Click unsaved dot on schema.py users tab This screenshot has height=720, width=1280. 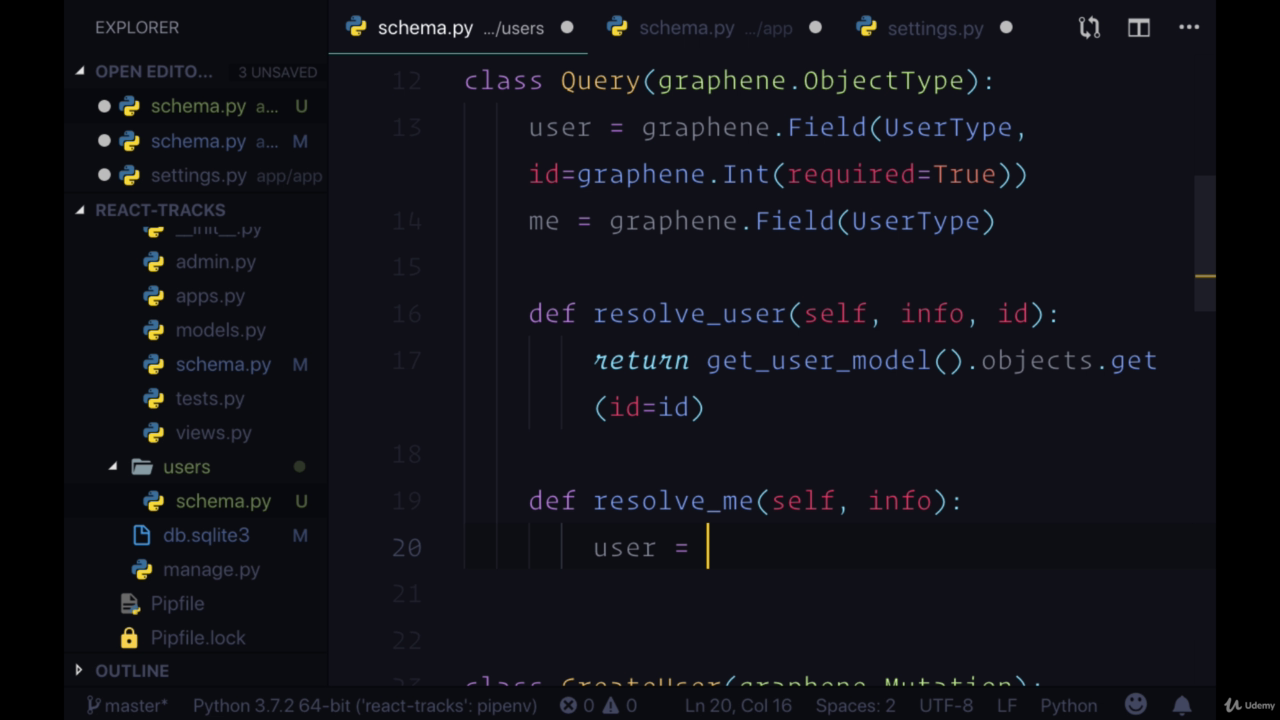click(567, 28)
